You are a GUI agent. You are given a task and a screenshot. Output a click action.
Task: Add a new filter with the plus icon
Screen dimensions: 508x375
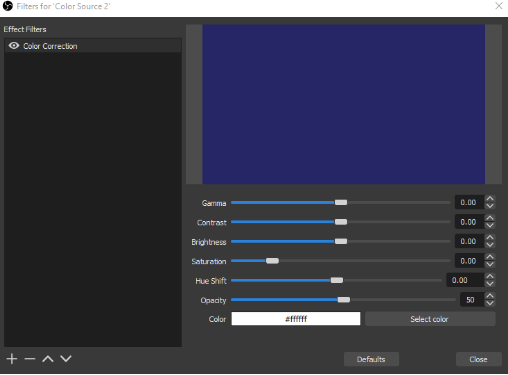(12, 359)
